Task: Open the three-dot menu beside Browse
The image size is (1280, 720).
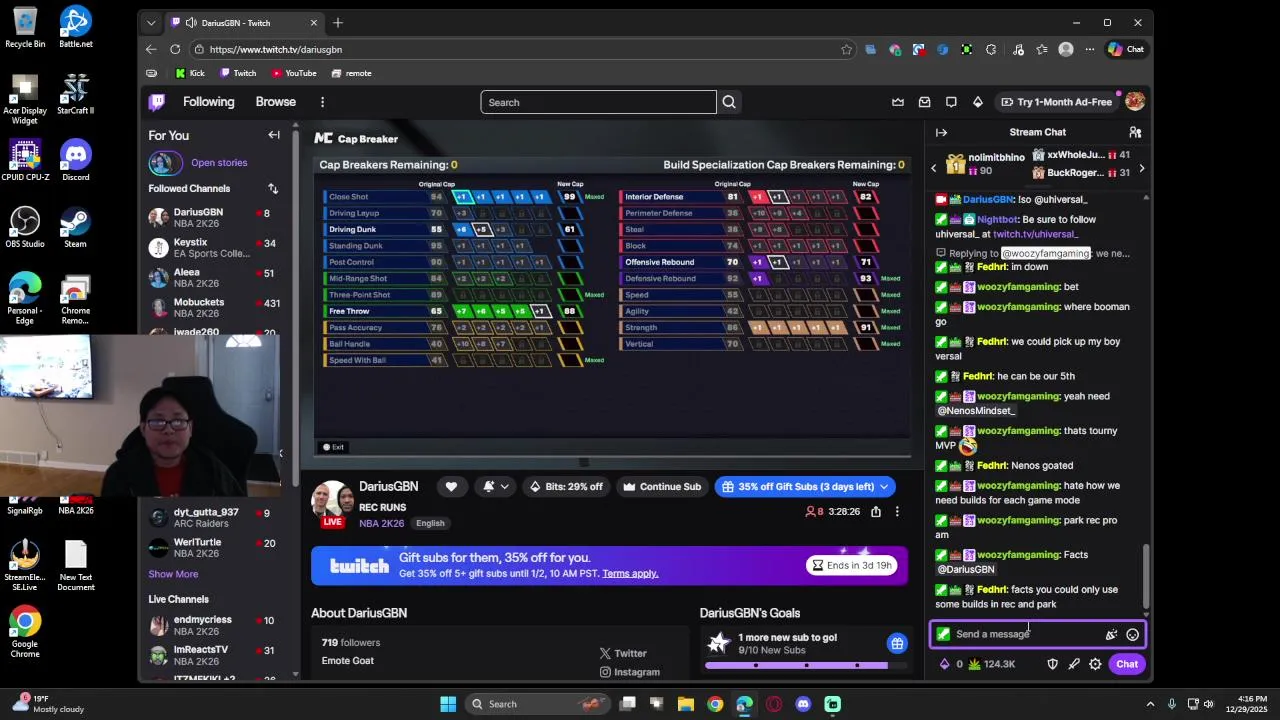Action: [x=322, y=102]
